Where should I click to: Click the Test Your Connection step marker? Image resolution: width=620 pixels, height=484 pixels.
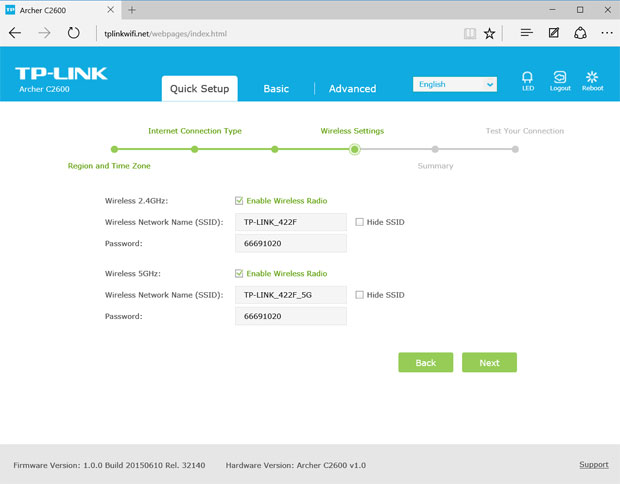click(x=515, y=149)
